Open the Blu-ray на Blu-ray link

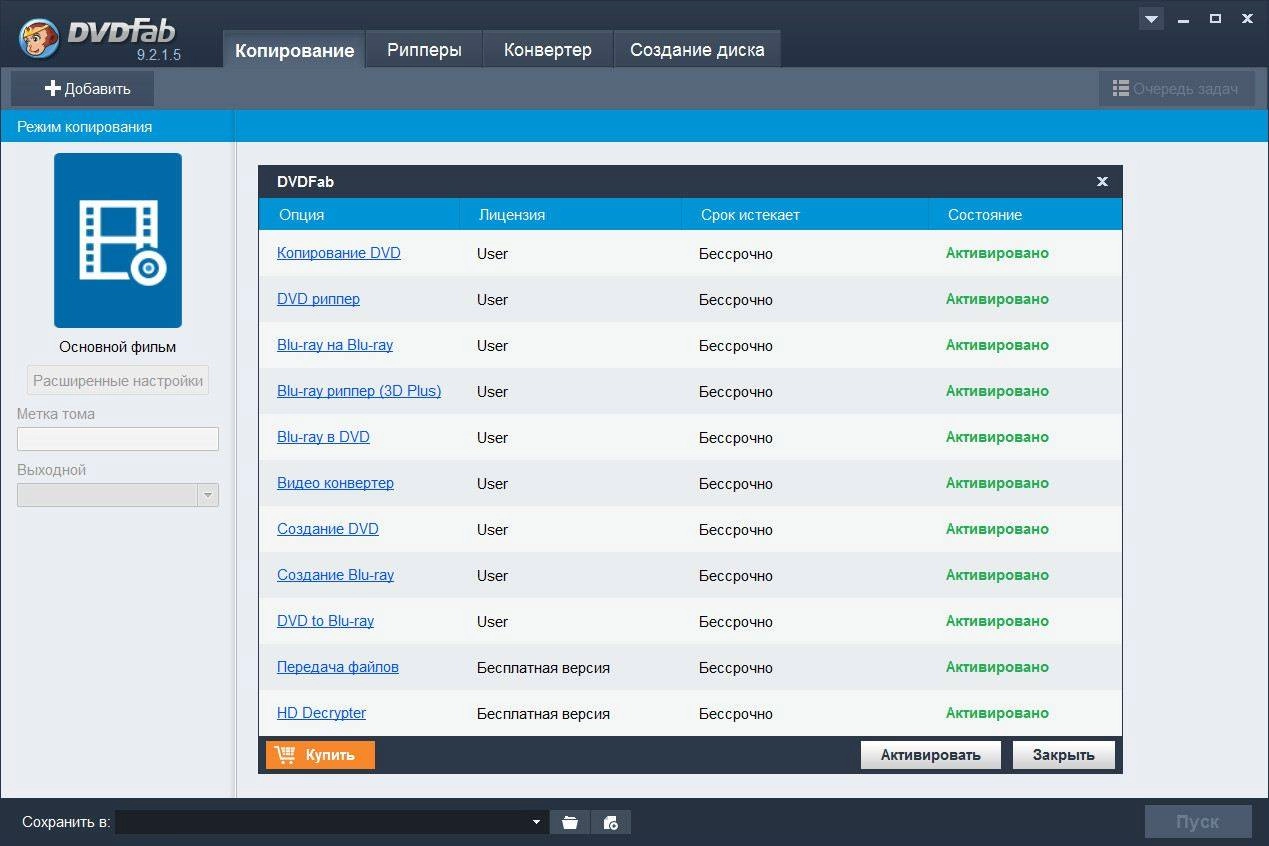[335, 345]
